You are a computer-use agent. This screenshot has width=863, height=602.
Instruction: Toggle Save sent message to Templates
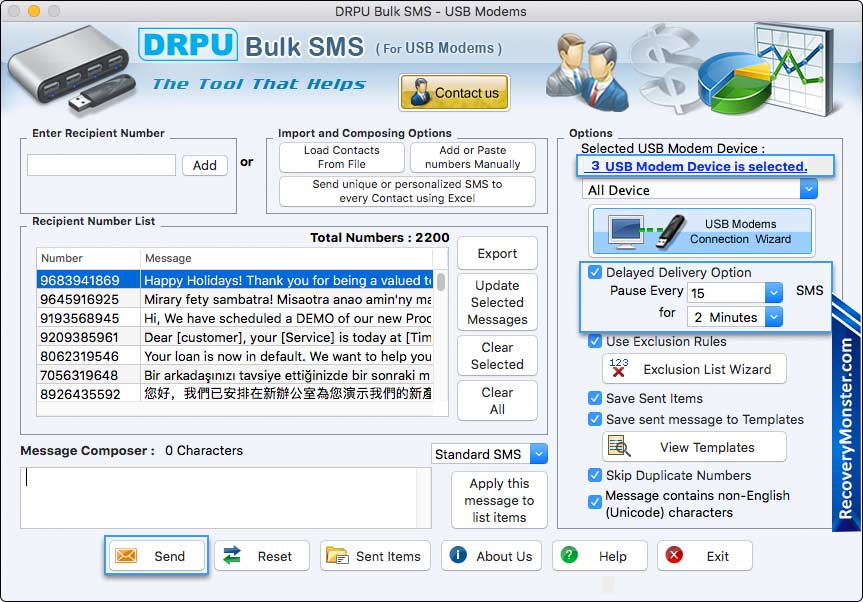click(594, 419)
